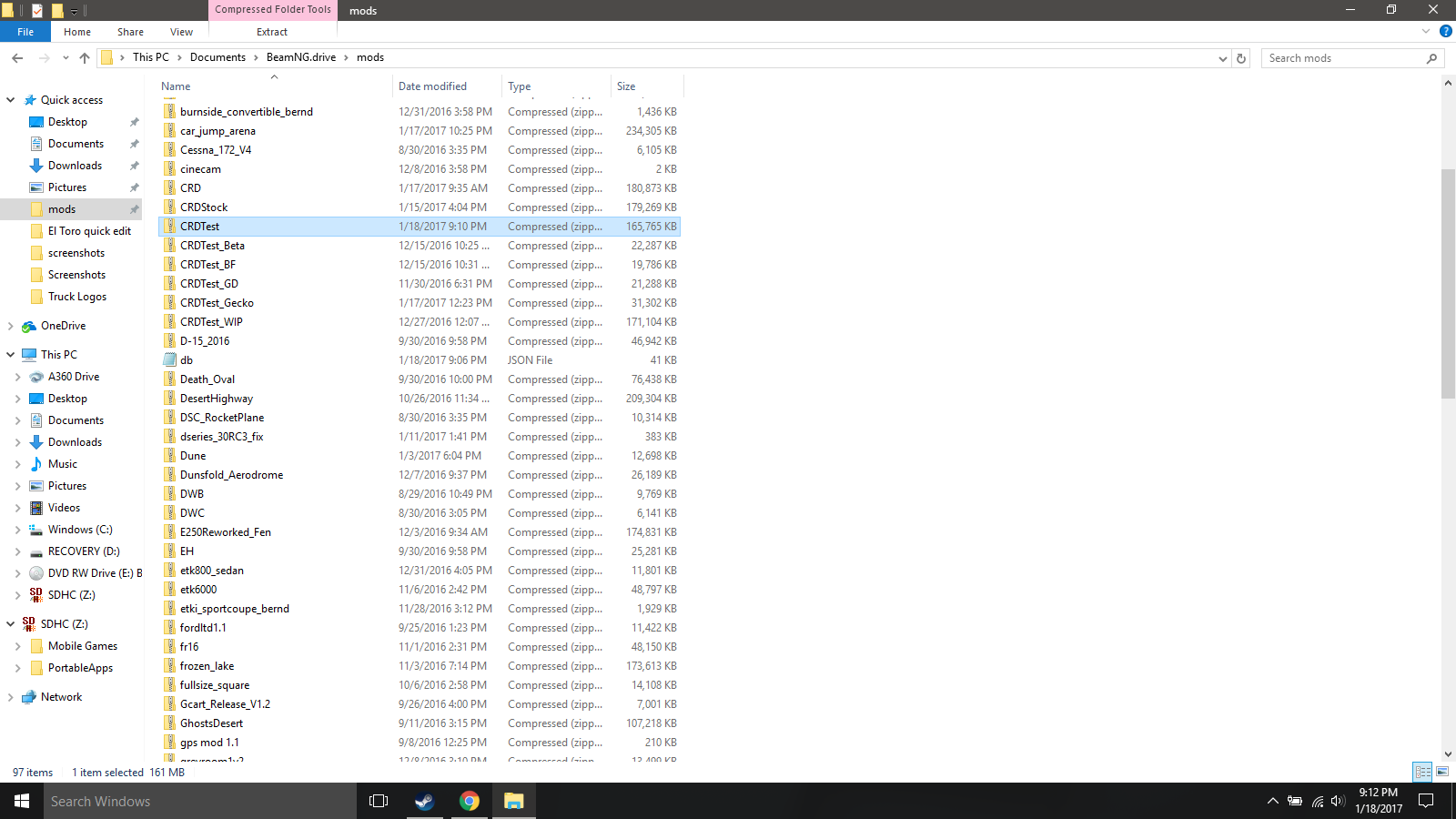The height and width of the screenshot is (819, 1456).
Task: Expand the Network tree node
Action: pos(11,697)
